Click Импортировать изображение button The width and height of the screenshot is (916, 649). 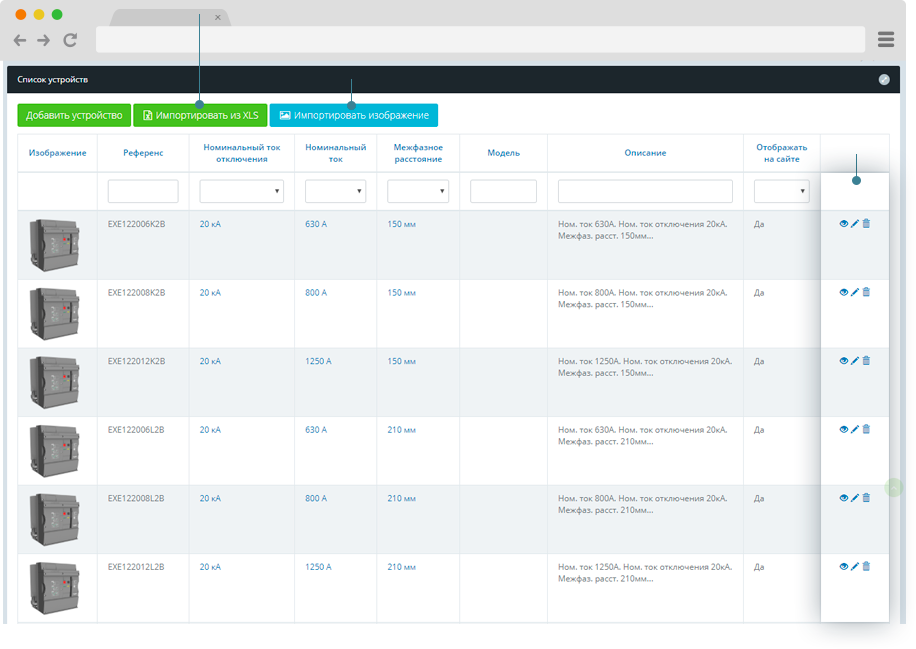pyautogui.click(x=353, y=115)
